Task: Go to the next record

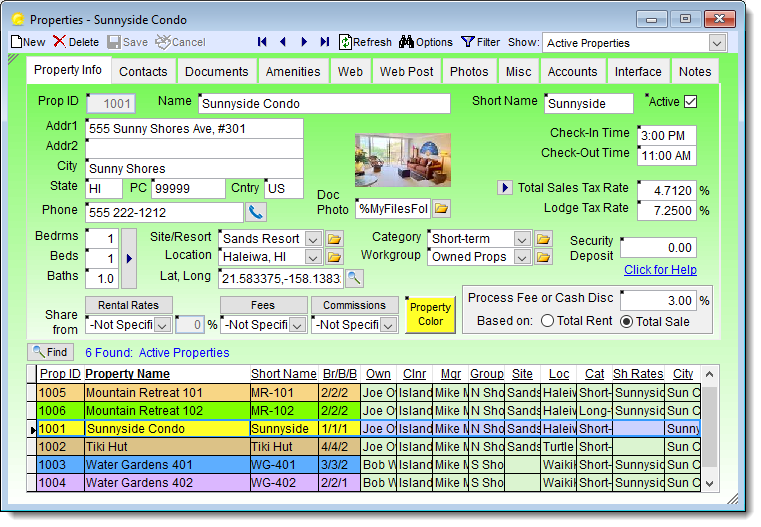Action: 304,42
